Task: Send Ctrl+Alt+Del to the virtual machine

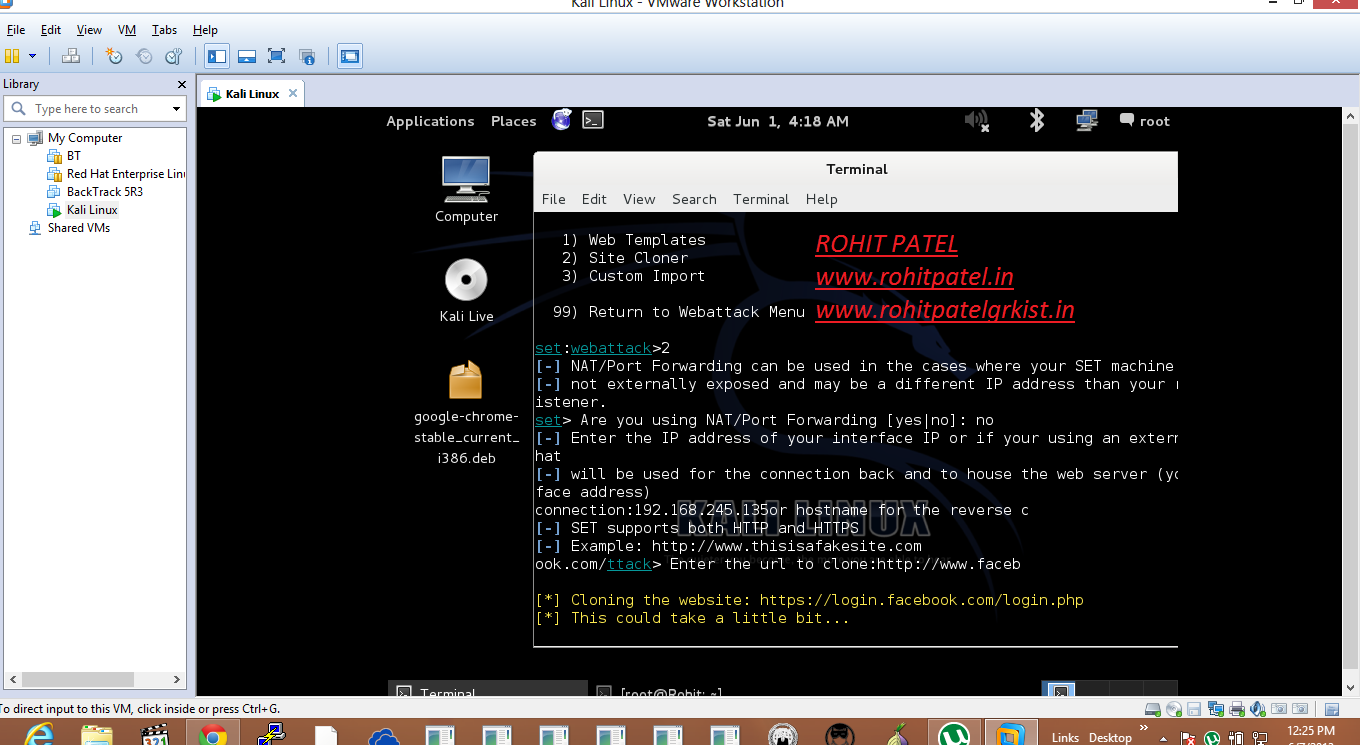Action: coord(71,56)
